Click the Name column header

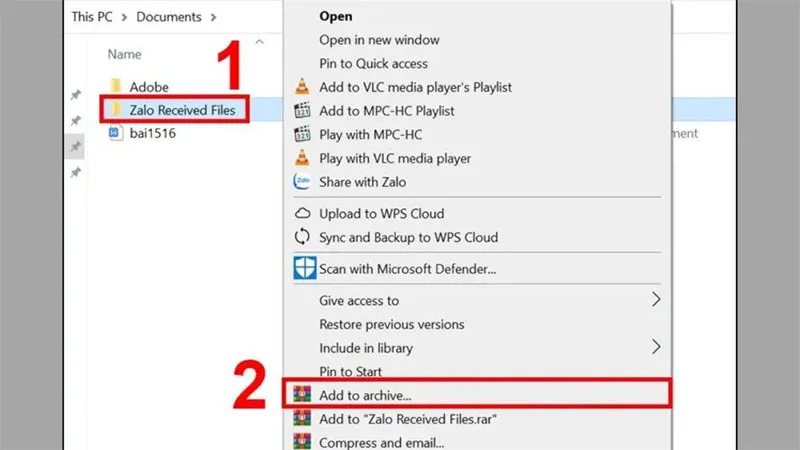coord(124,54)
